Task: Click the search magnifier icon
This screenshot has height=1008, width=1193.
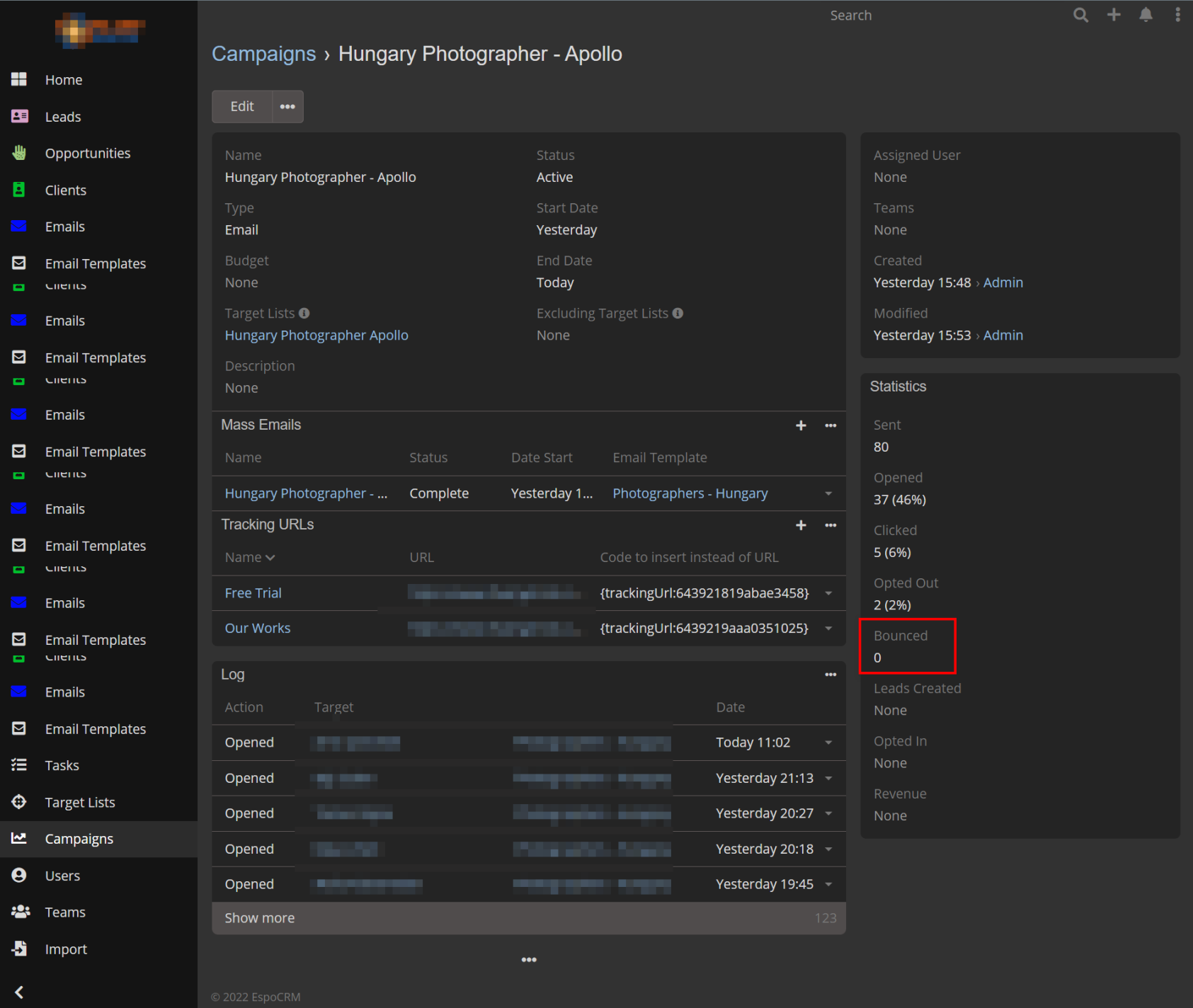Action: coord(1080,15)
